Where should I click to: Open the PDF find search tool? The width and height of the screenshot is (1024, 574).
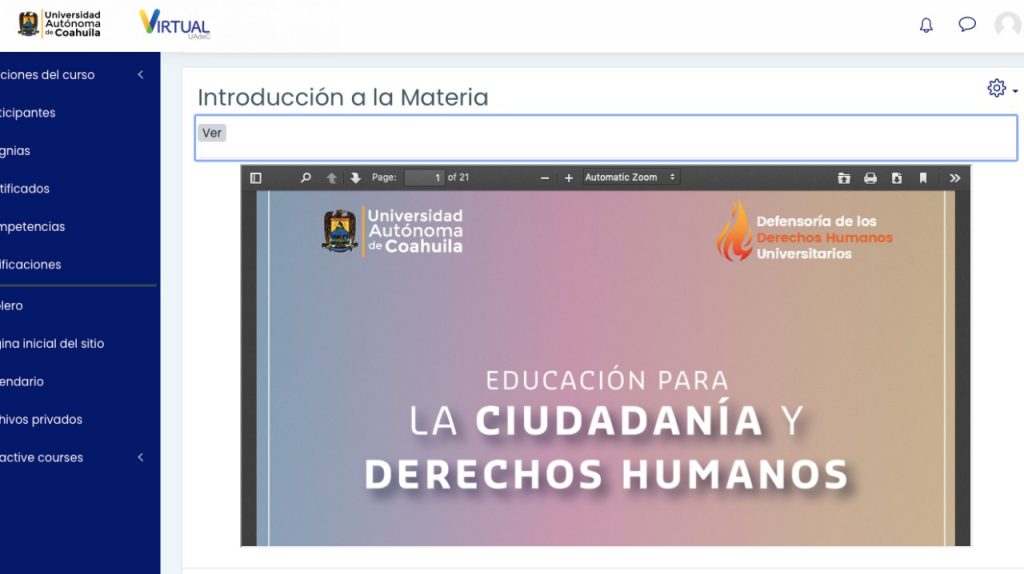pyautogui.click(x=306, y=178)
